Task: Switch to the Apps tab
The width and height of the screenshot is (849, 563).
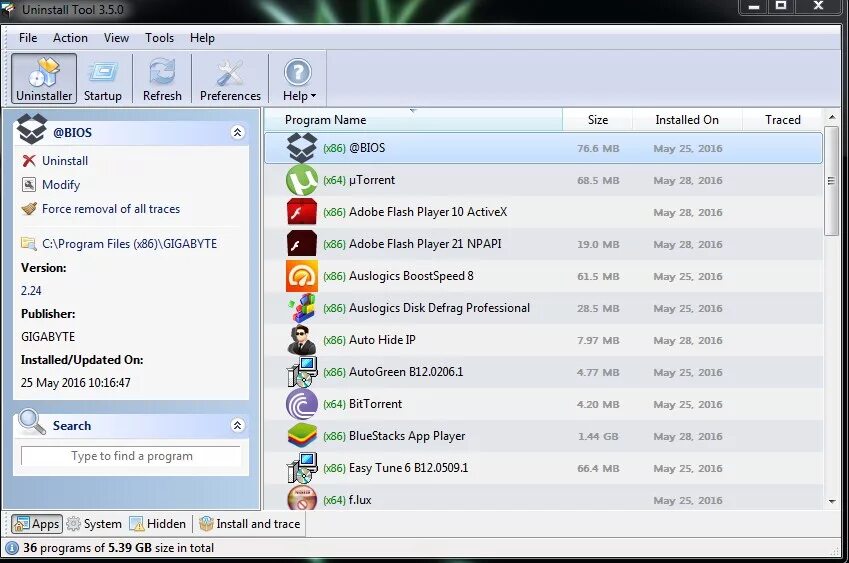Action: click(x=37, y=523)
